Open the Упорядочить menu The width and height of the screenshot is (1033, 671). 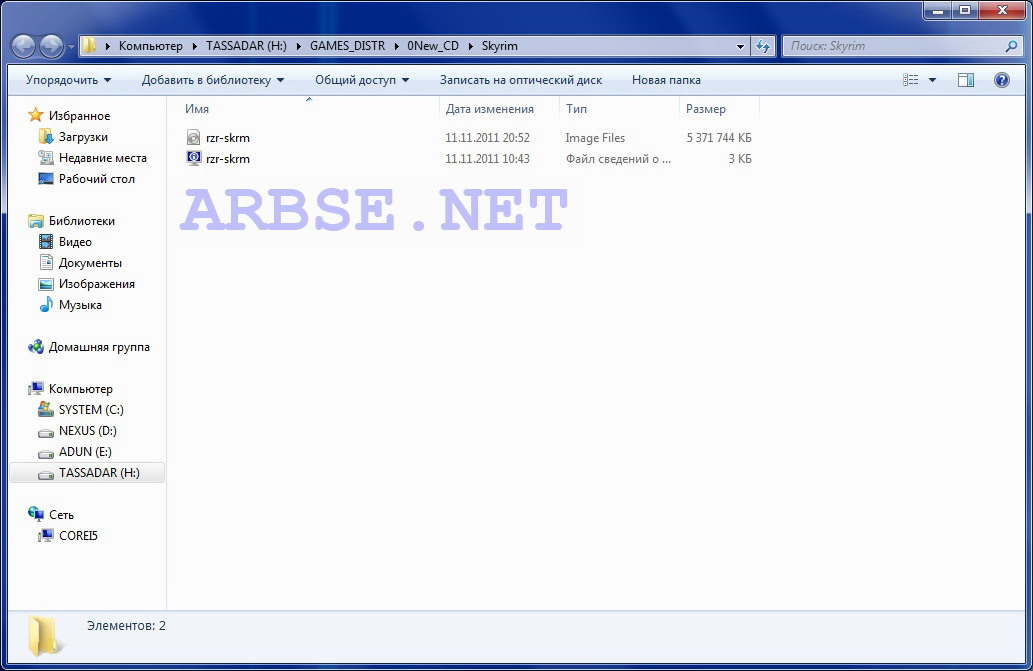pos(69,80)
